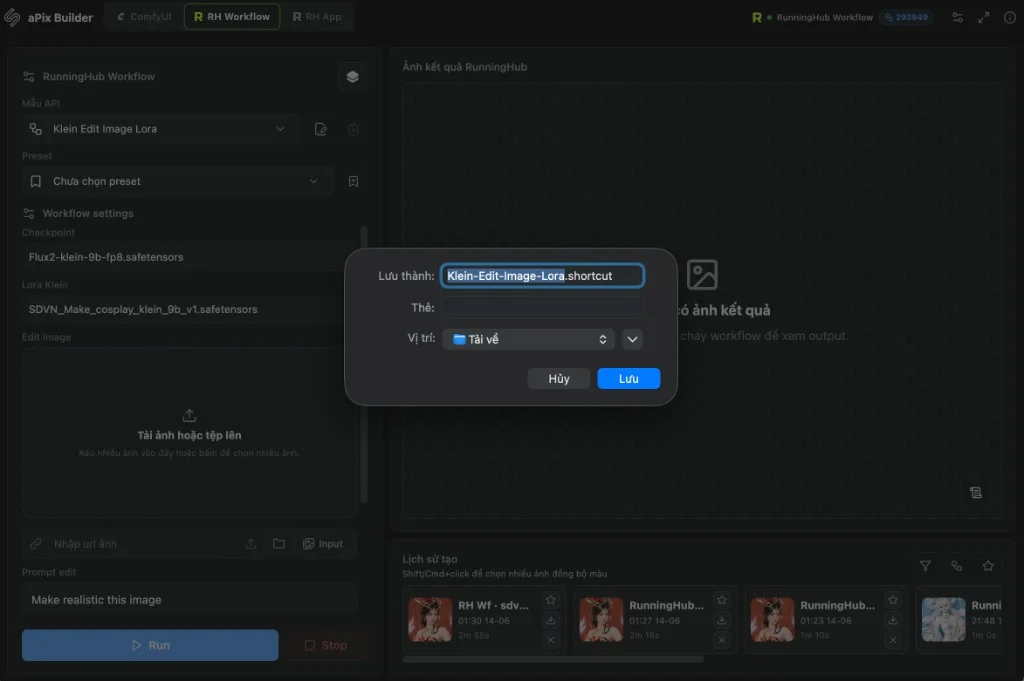
Task: Star the RH Wf · sdv... history item
Action: tap(551, 599)
